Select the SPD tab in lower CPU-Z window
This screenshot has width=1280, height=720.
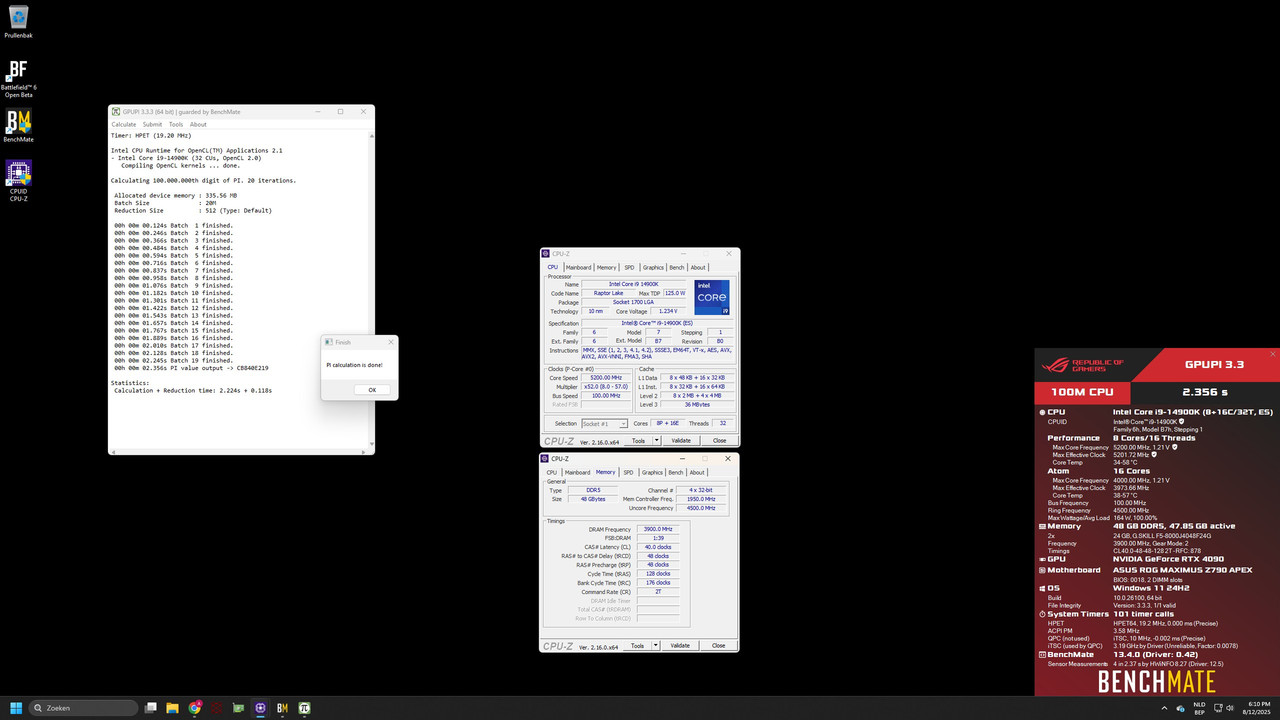point(628,472)
